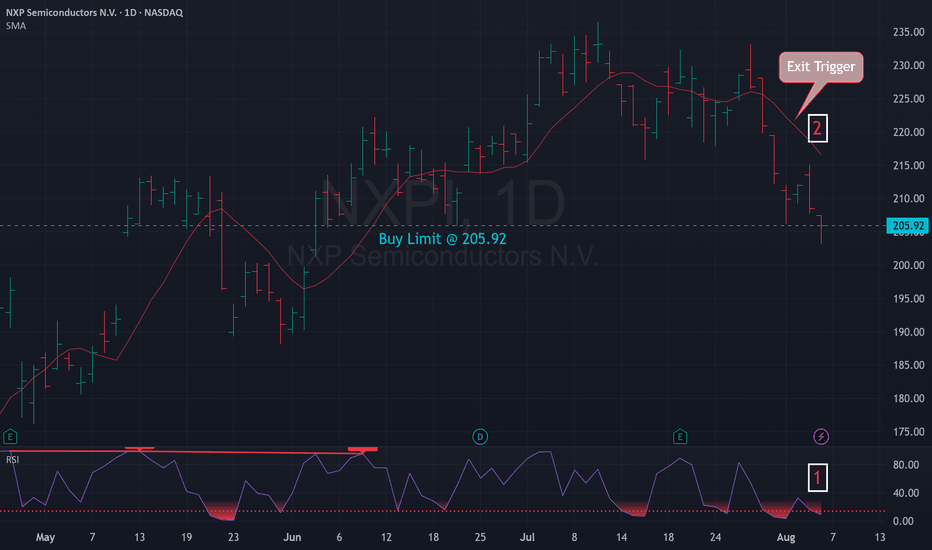Open the earnings 'E' marker below the SMA label
This screenshot has height=550, width=932.
pyautogui.click(x=10, y=437)
